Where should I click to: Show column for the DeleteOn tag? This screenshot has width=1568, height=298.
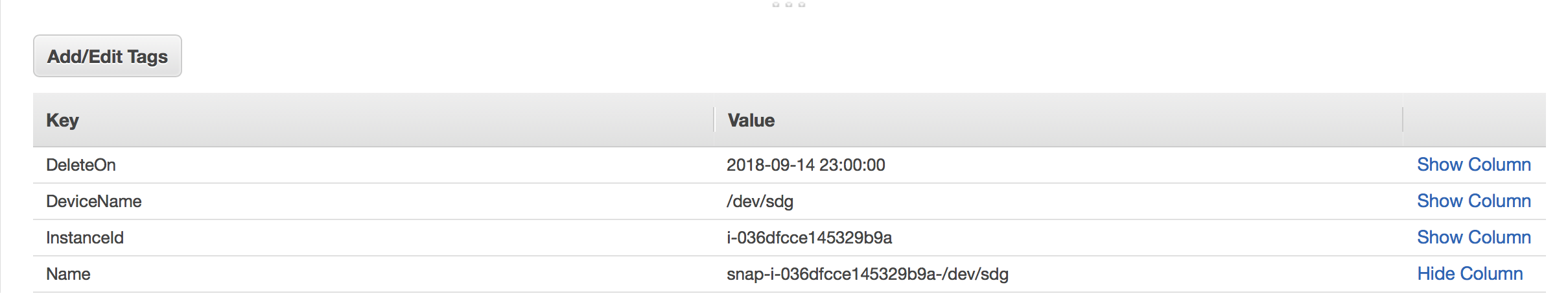(x=1473, y=165)
